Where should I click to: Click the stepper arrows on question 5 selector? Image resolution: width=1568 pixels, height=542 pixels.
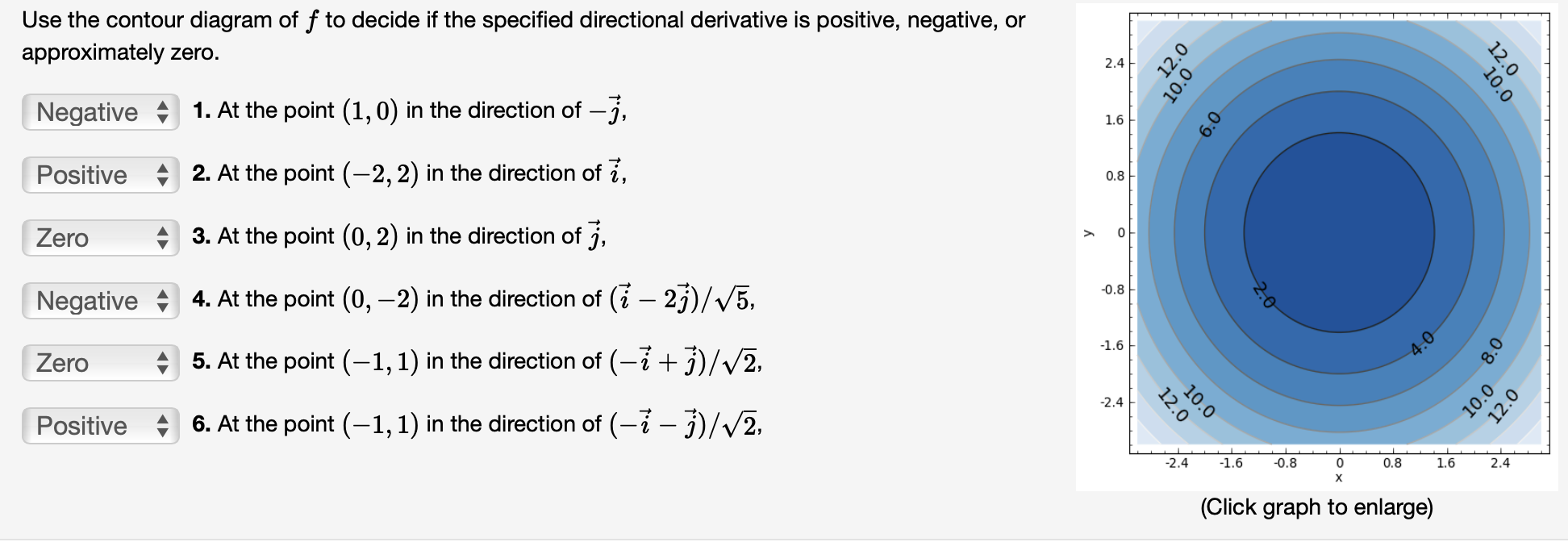click(x=165, y=363)
